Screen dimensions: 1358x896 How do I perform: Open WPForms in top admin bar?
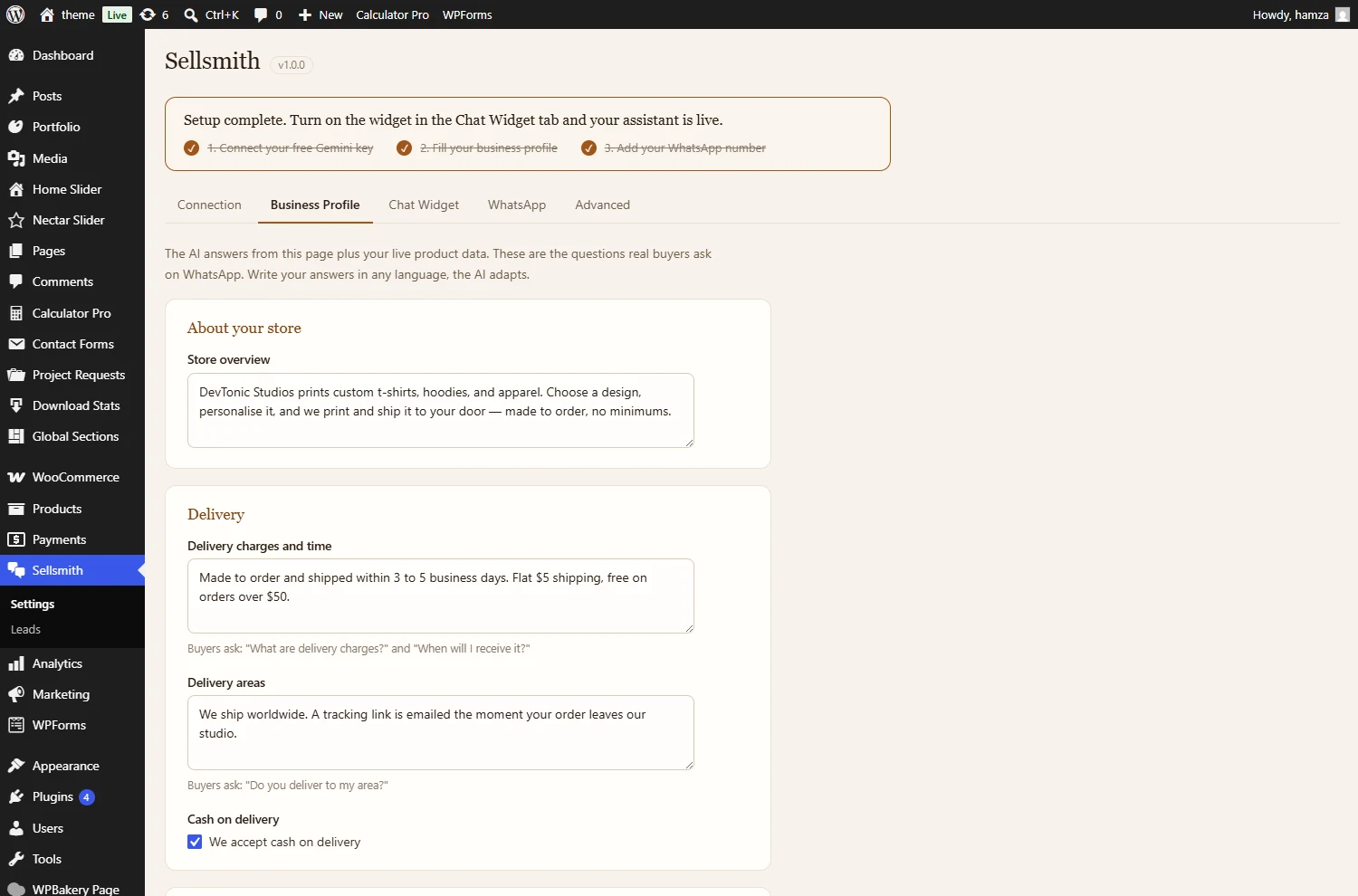[x=467, y=14]
